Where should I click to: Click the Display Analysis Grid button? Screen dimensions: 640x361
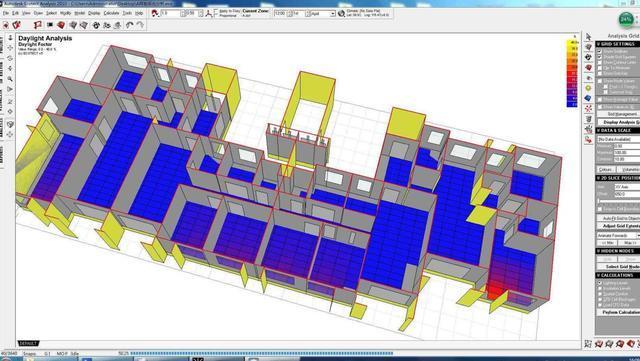619,122
